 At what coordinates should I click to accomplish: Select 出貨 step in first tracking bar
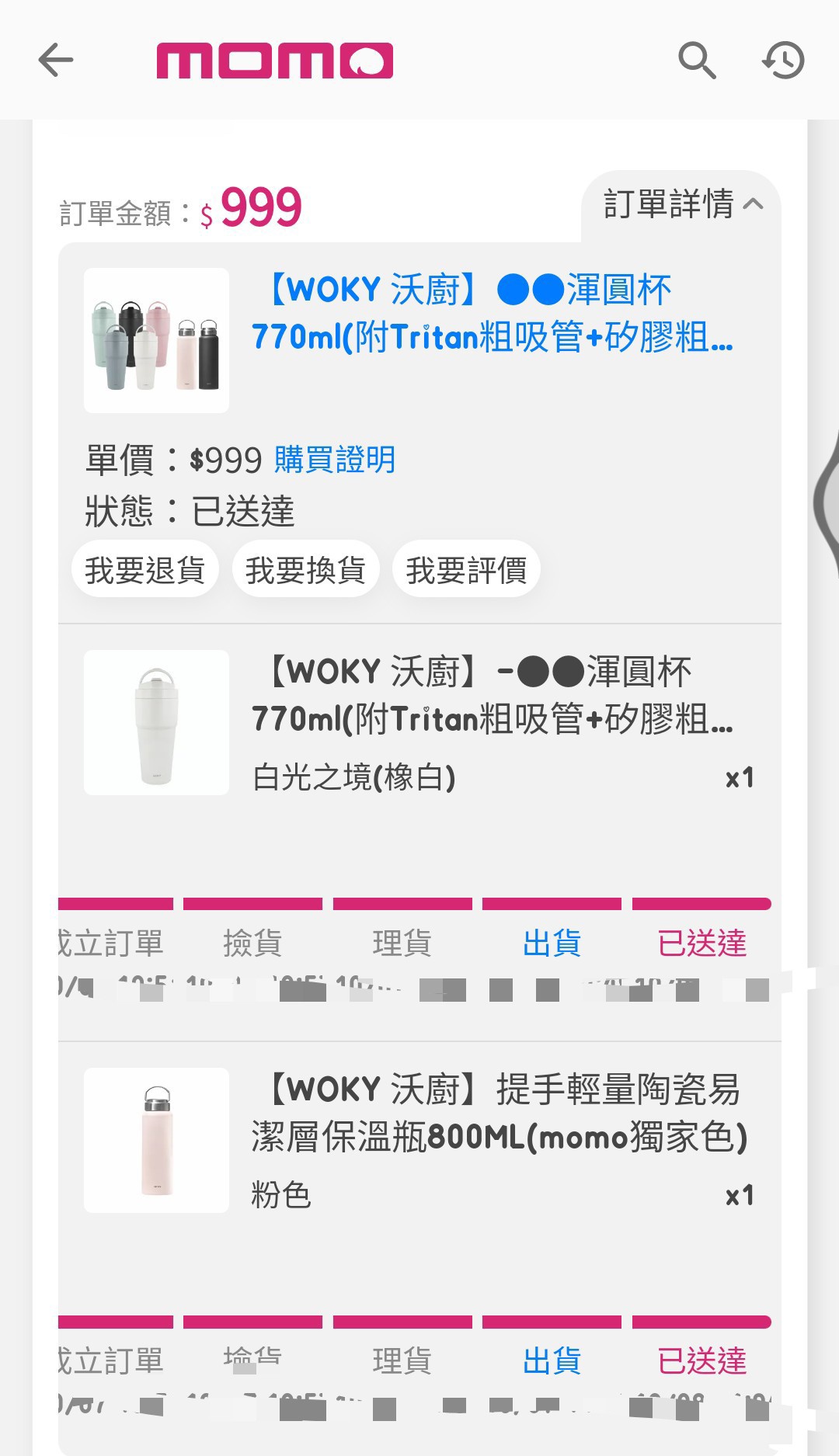coord(552,943)
